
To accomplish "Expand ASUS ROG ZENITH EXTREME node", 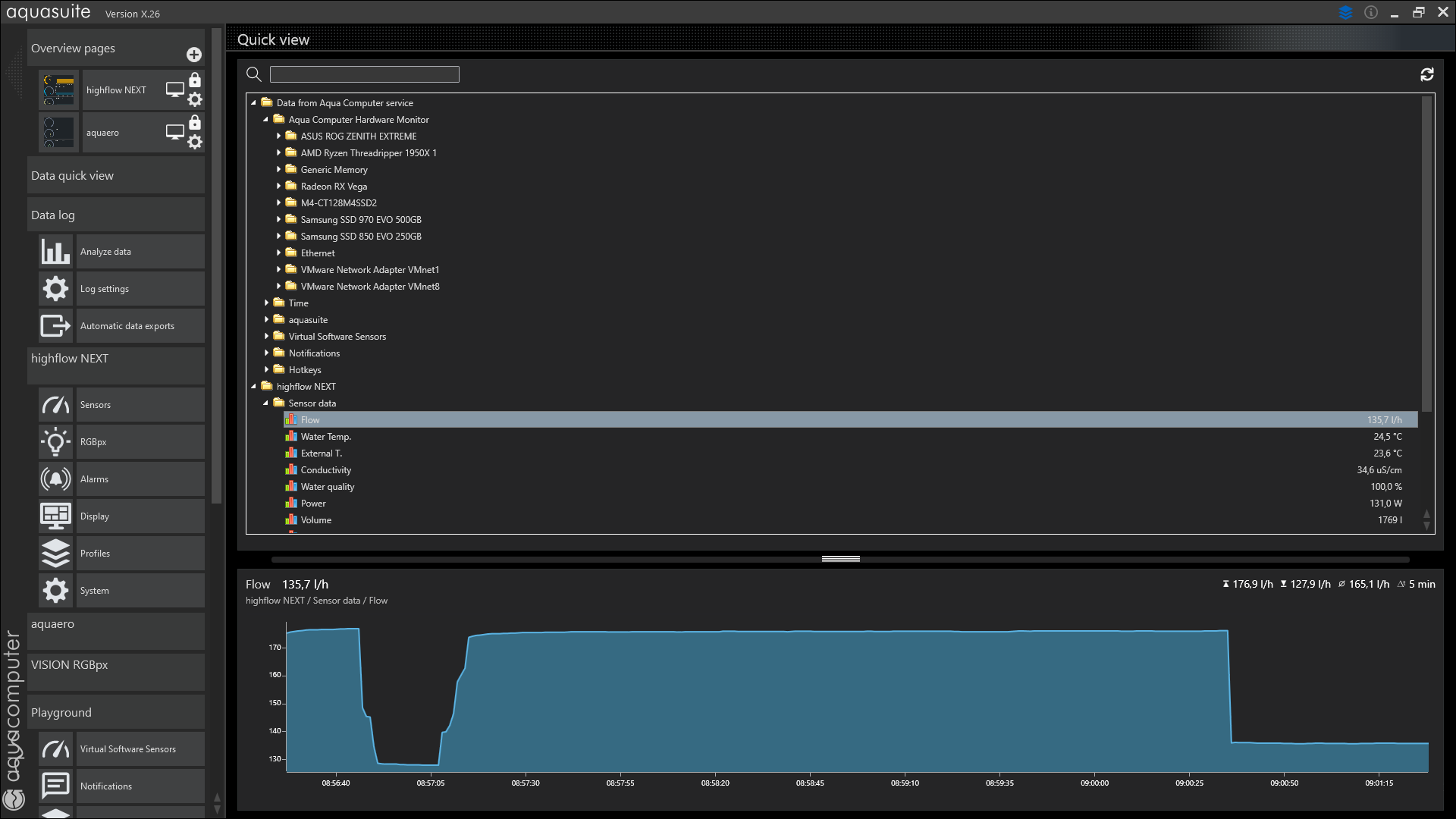I will (x=278, y=136).
